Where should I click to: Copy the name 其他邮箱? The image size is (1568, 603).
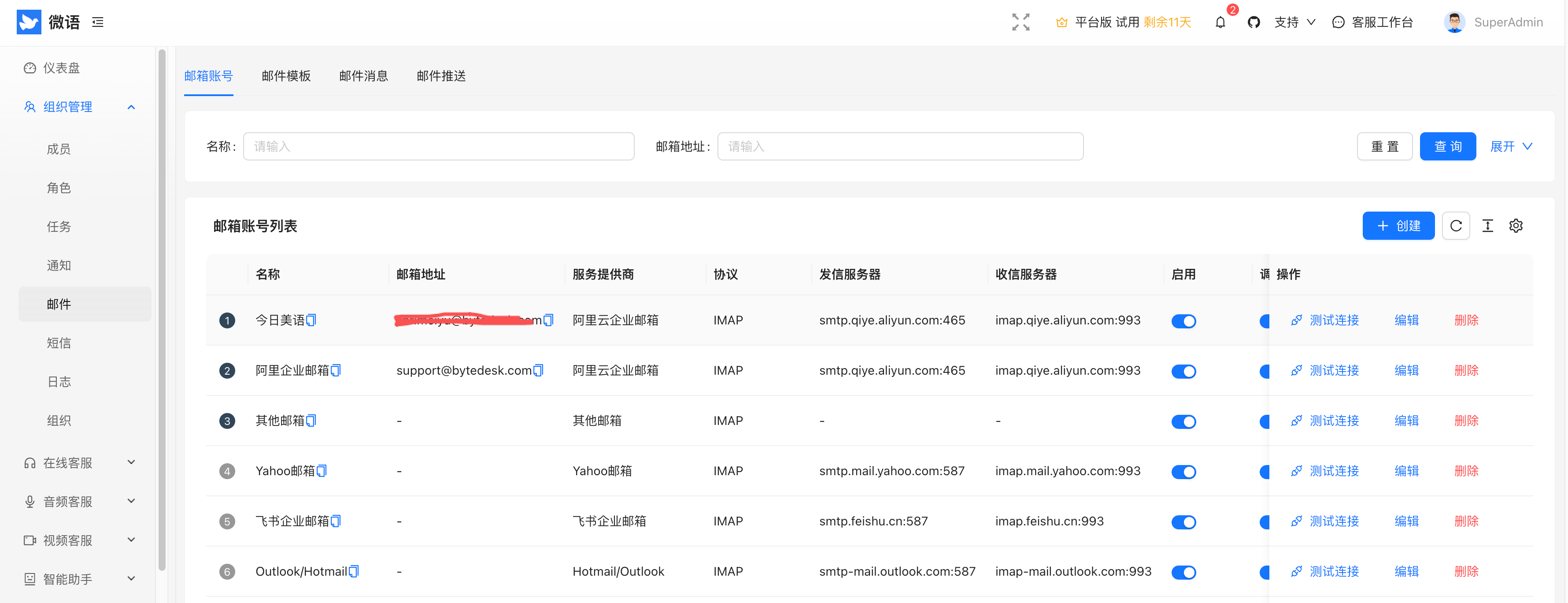click(311, 421)
